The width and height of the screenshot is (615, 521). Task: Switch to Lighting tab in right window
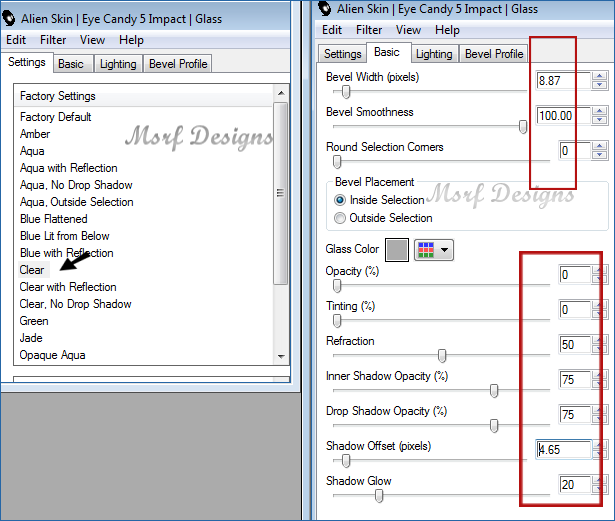pos(434,54)
